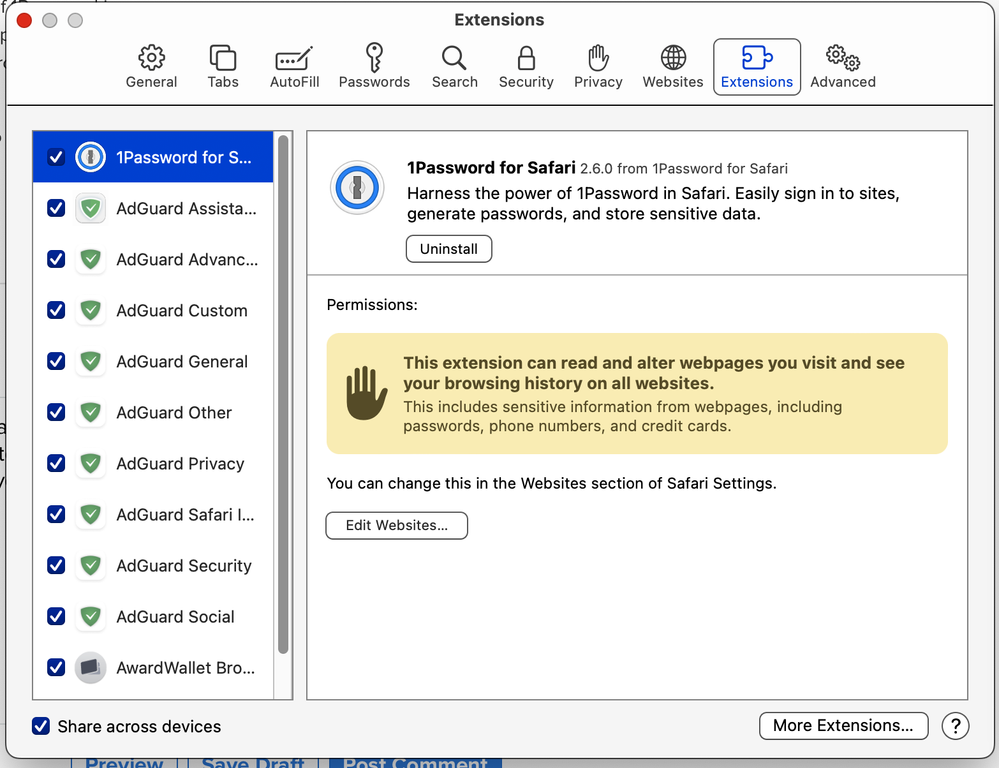Open the Passwords key icon
Image resolution: width=999 pixels, height=768 pixels.
[374, 58]
